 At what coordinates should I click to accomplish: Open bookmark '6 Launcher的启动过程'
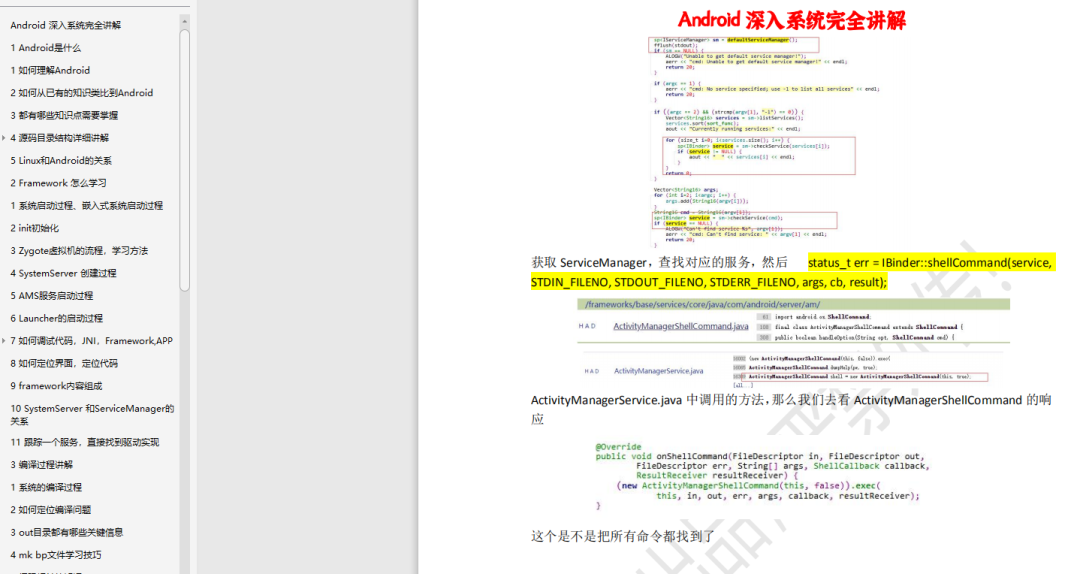(x=56, y=318)
